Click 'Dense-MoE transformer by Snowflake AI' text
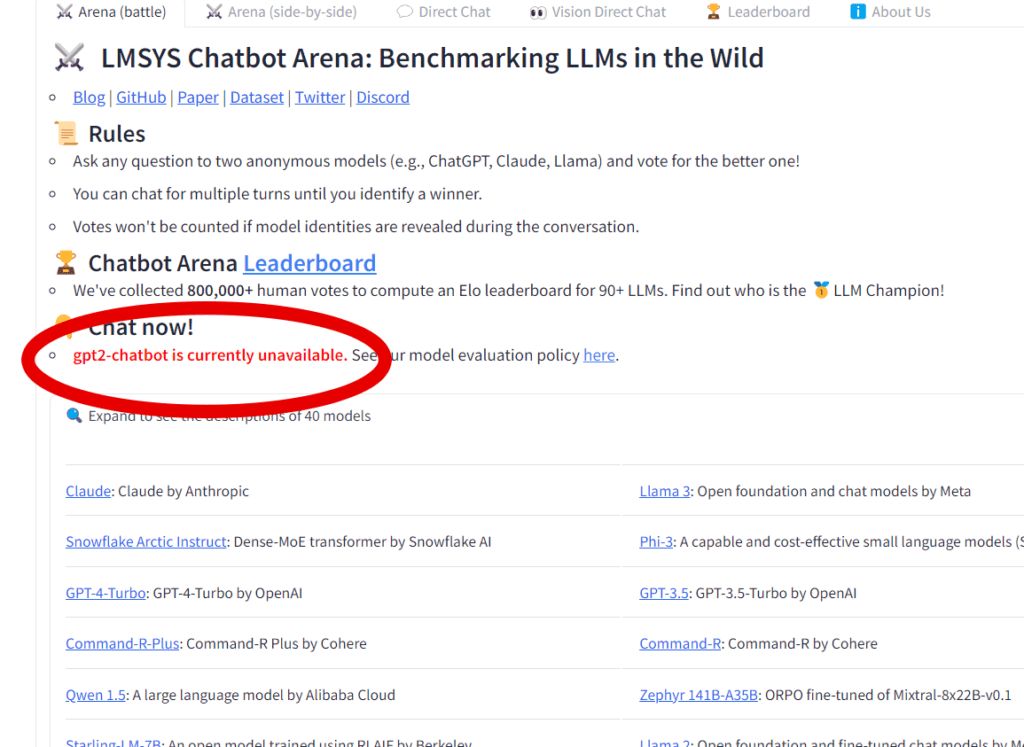The width and height of the screenshot is (1024, 747). [362, 541]
